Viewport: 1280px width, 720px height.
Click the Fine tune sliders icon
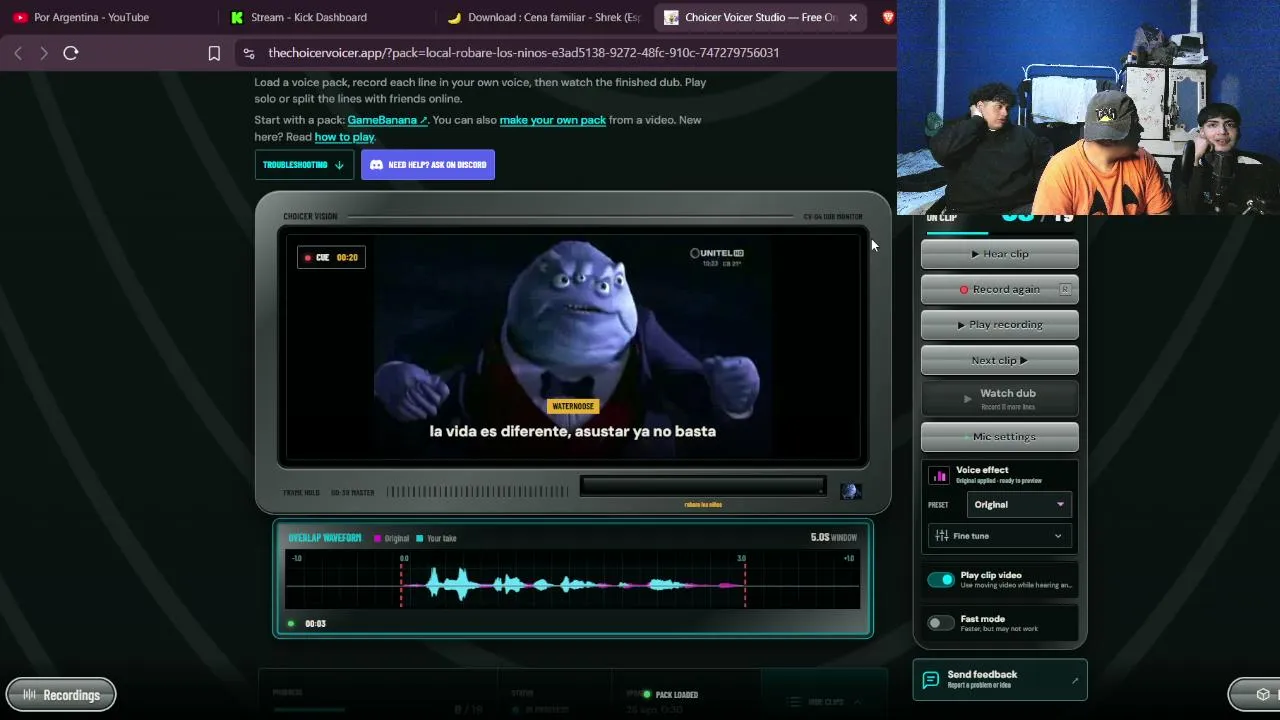click(x=942, y=536)
